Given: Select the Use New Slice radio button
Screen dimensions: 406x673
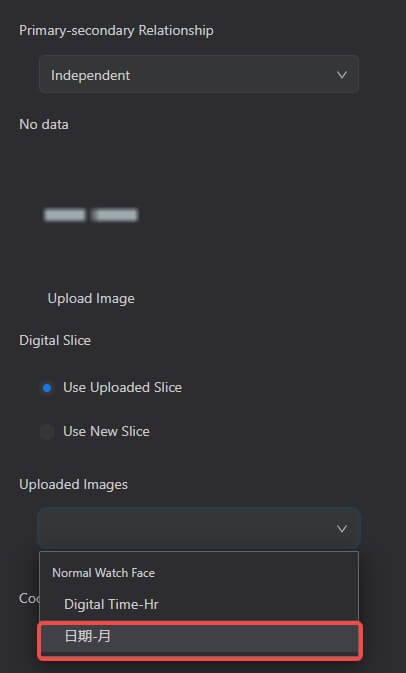Looking at the screenshot, I should coord(47,432).
